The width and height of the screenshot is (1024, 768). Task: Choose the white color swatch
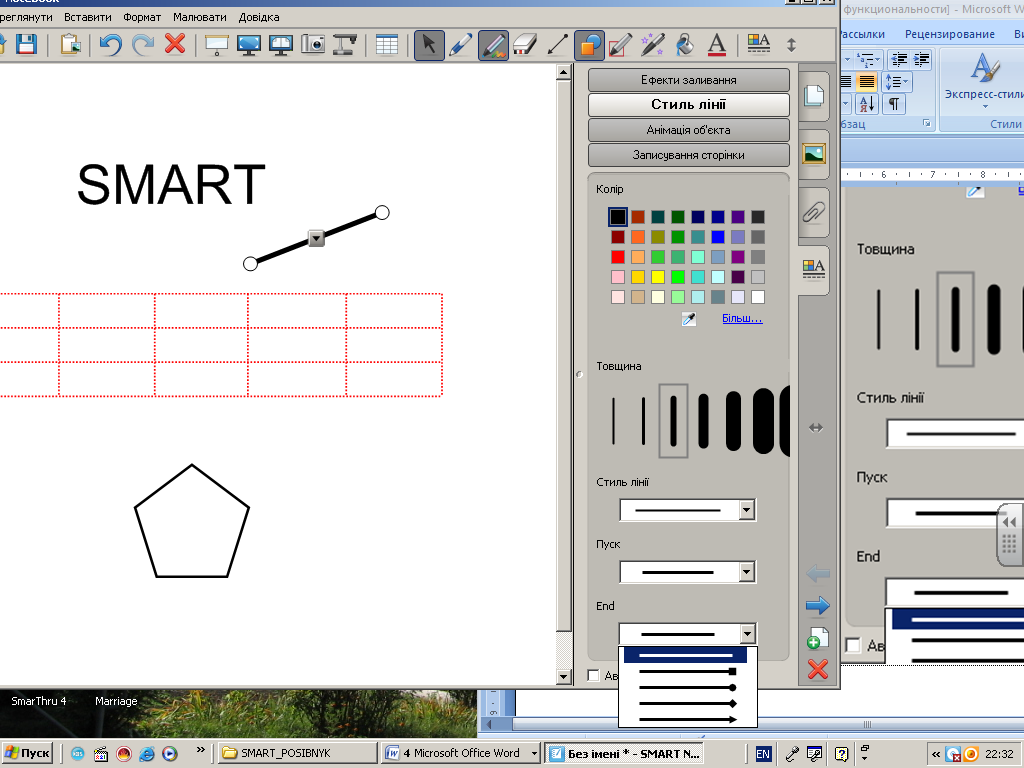tap(758, 297)
